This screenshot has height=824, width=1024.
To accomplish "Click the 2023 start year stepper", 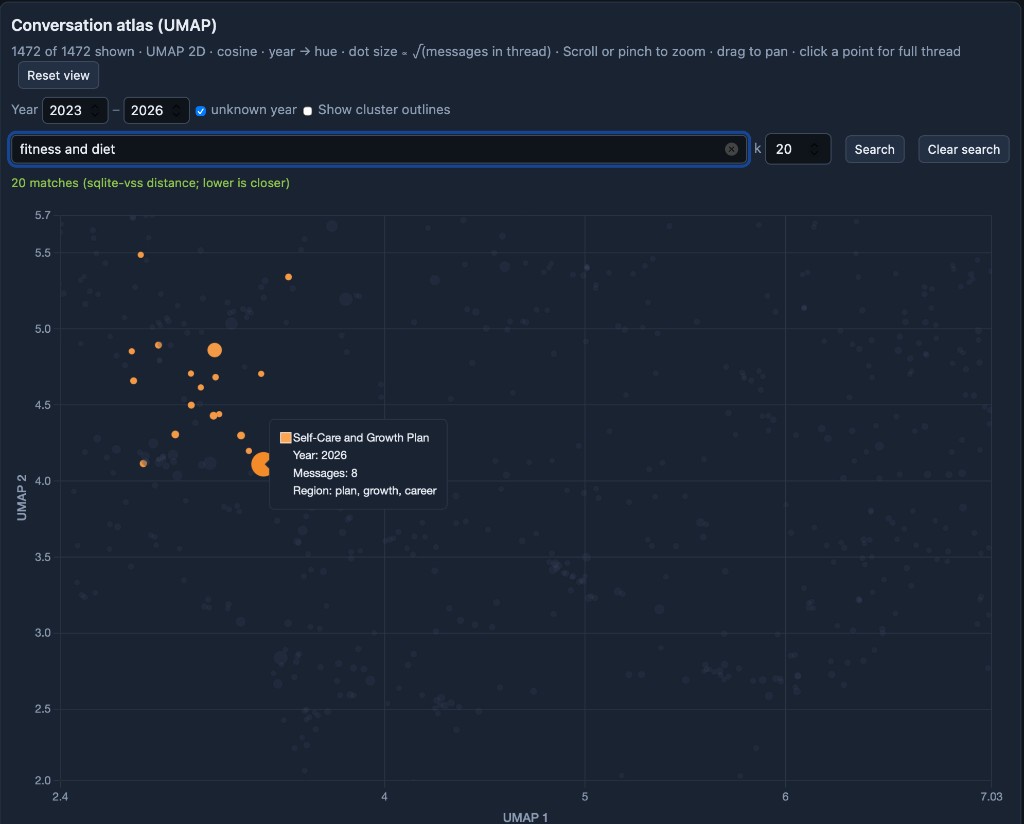I will (95, 110).
